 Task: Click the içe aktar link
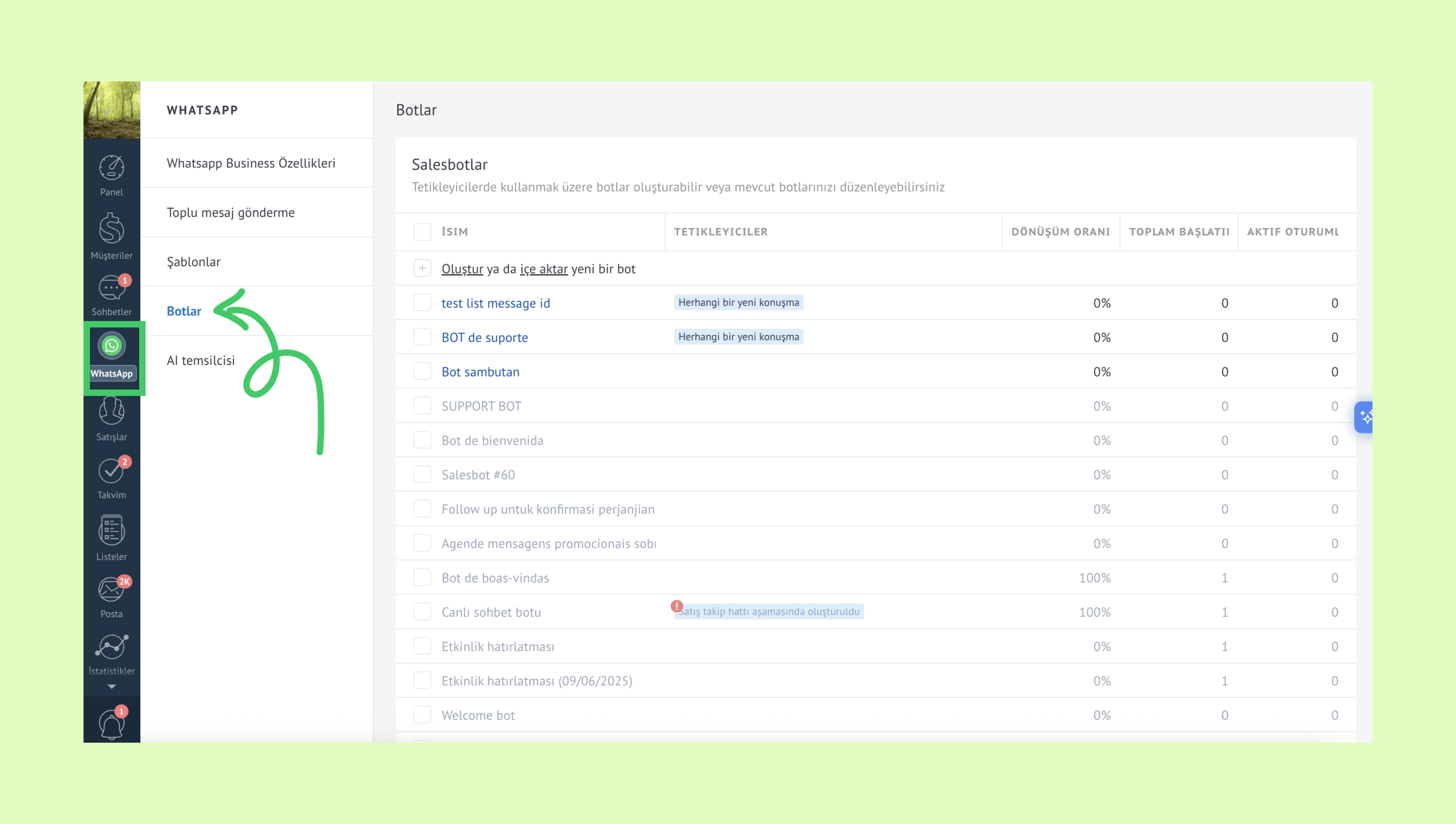coord(543,269)
